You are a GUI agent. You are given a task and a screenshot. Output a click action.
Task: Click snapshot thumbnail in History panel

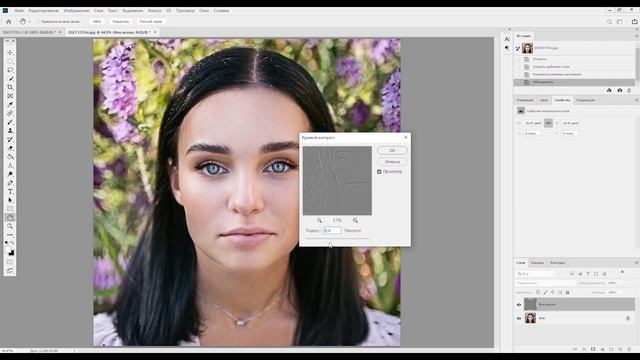click(527, 48)
